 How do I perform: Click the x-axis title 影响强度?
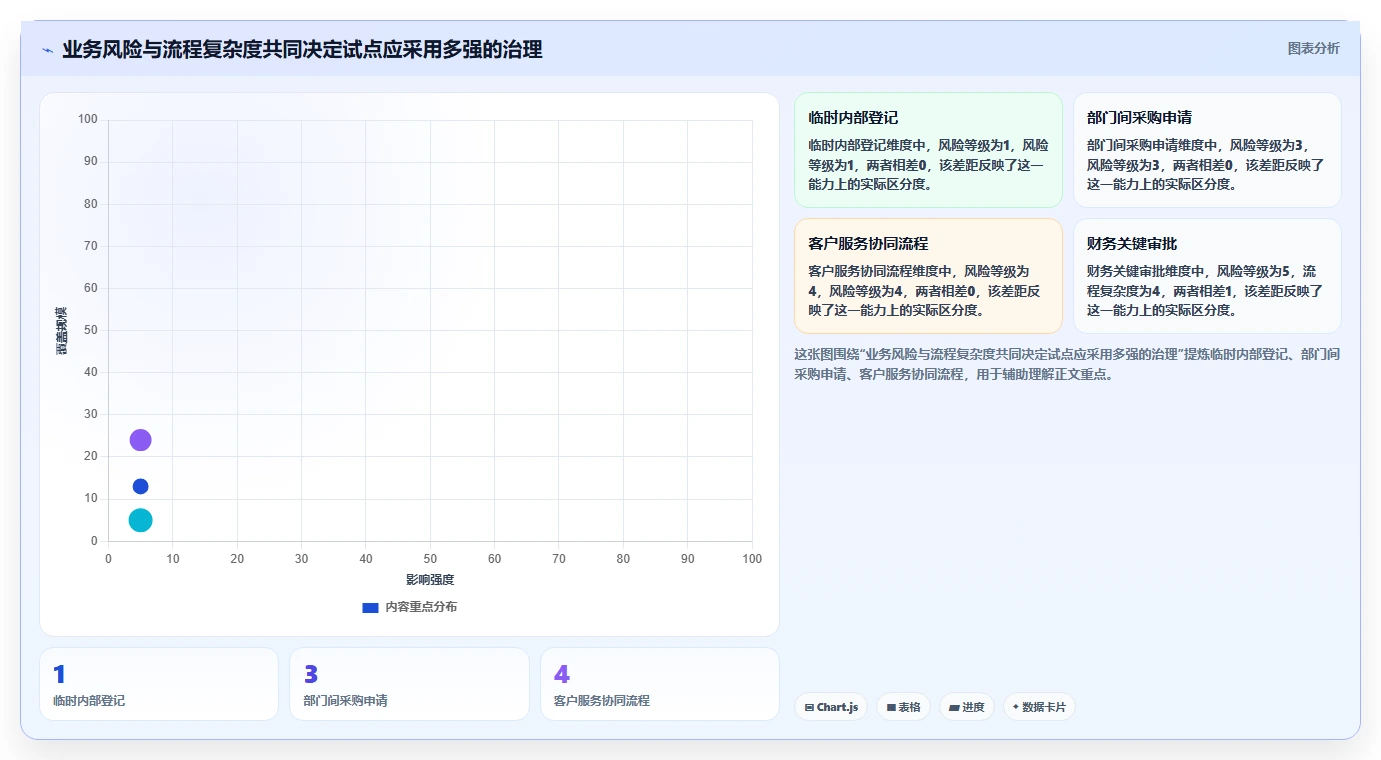[x=430, y=580]
